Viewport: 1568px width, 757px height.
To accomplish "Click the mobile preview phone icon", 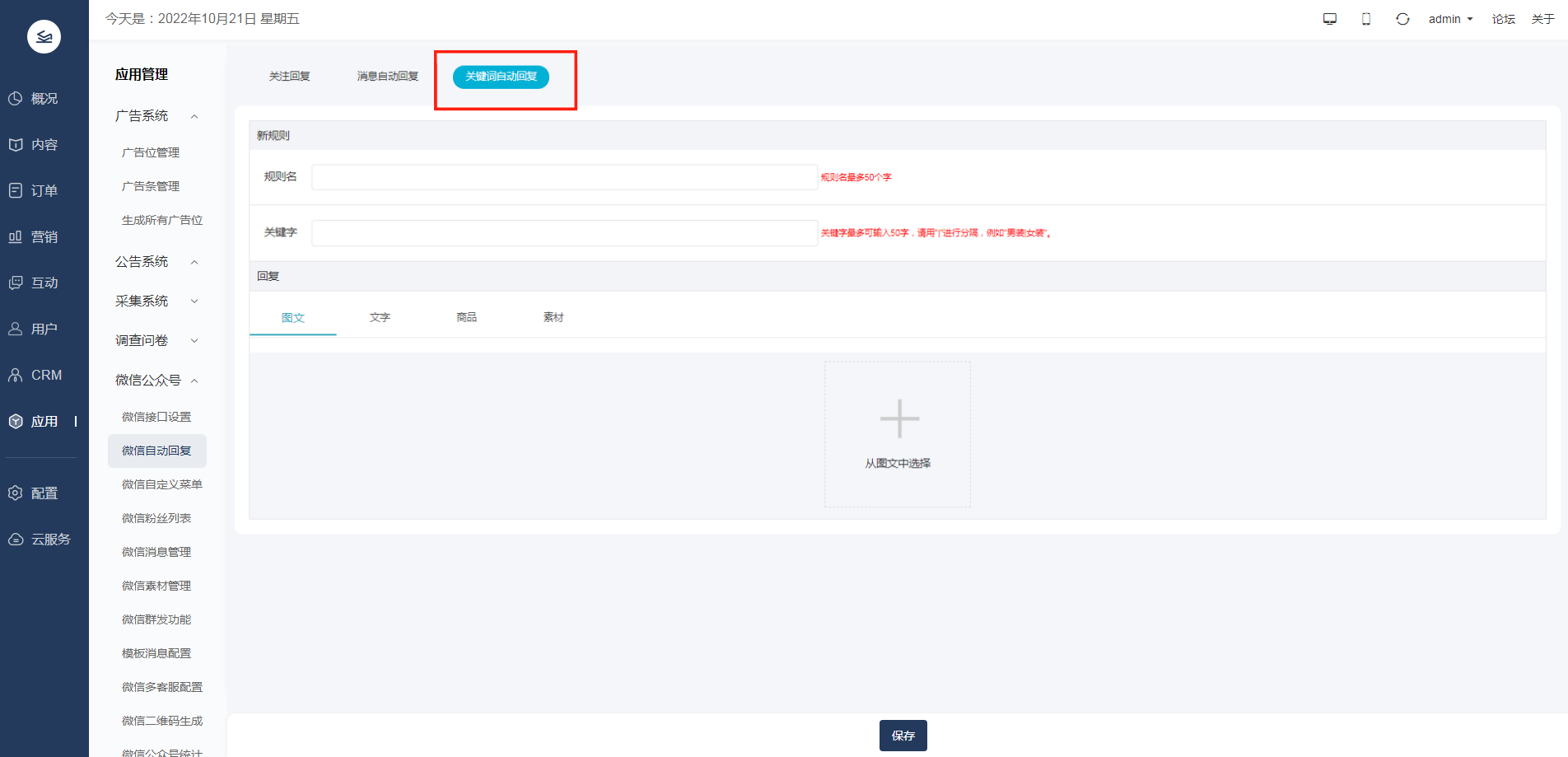I will click(x=1366, y=19).
